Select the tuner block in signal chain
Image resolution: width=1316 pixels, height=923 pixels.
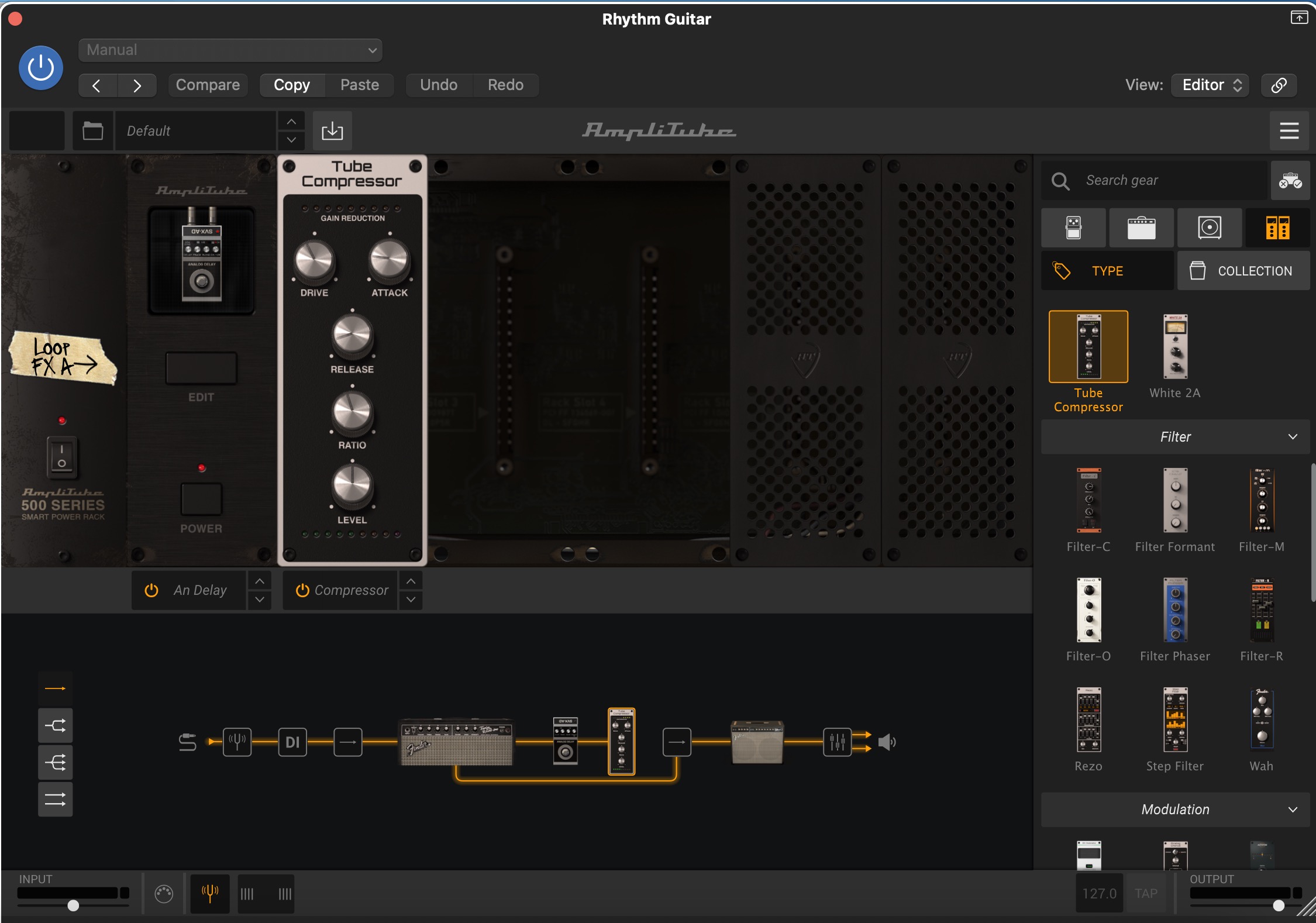tap(237, 742)
